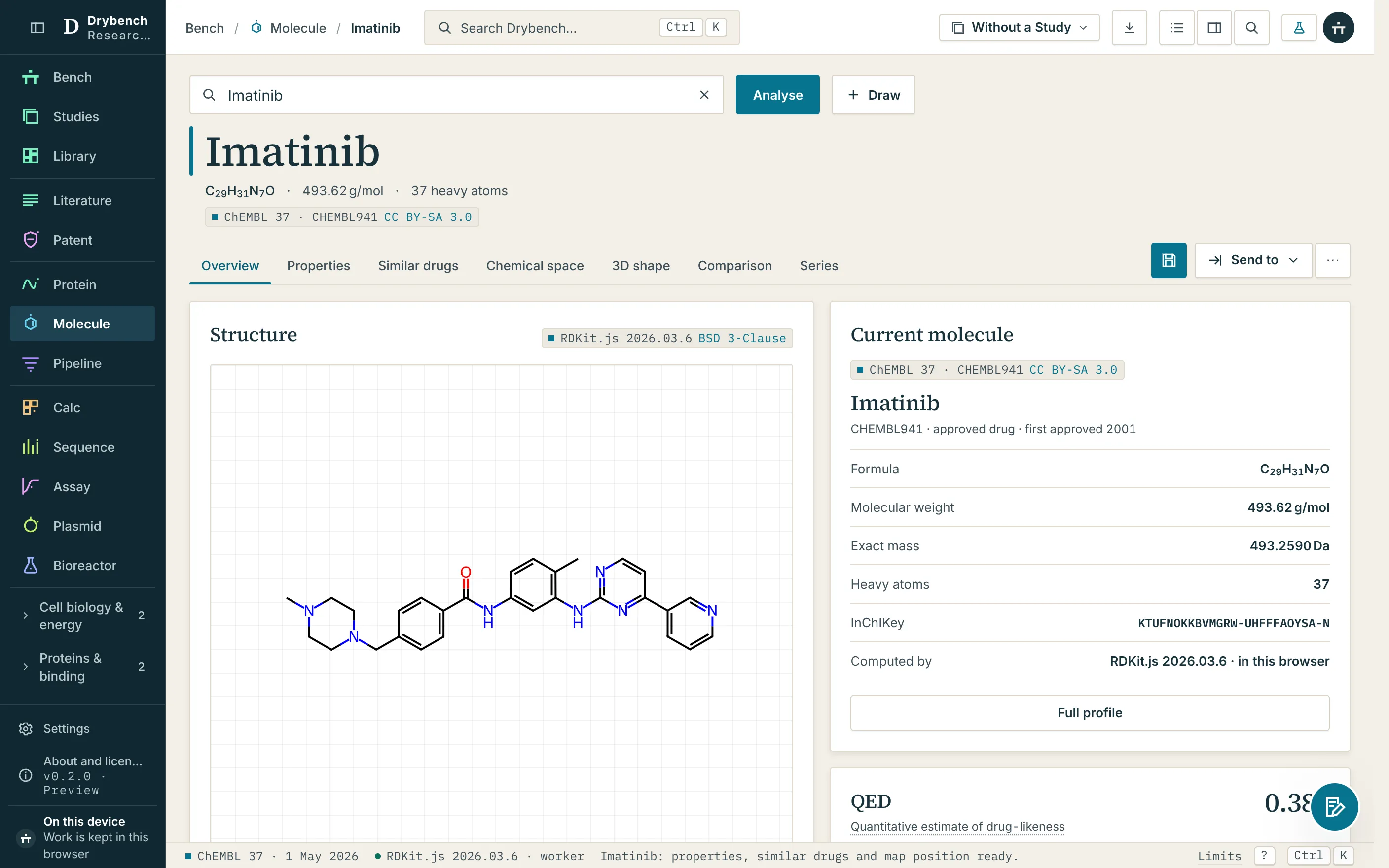Switch to the Similar drugs tab
The image size is (1389, 868).
pyautogui.click(x=418, y=266)
